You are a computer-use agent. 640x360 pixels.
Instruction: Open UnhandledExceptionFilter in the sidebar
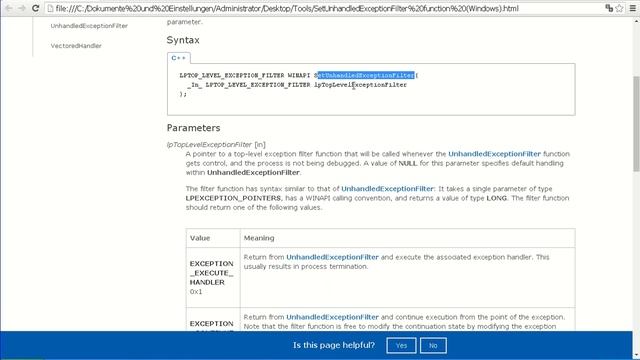coord(89,26)
